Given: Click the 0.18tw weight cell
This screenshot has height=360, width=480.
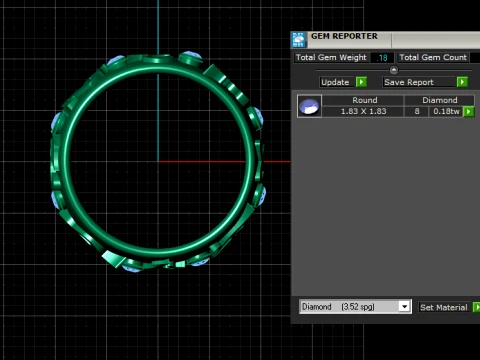Looking at the screenshot, I should pyautogui.click(x=446, y=111).
